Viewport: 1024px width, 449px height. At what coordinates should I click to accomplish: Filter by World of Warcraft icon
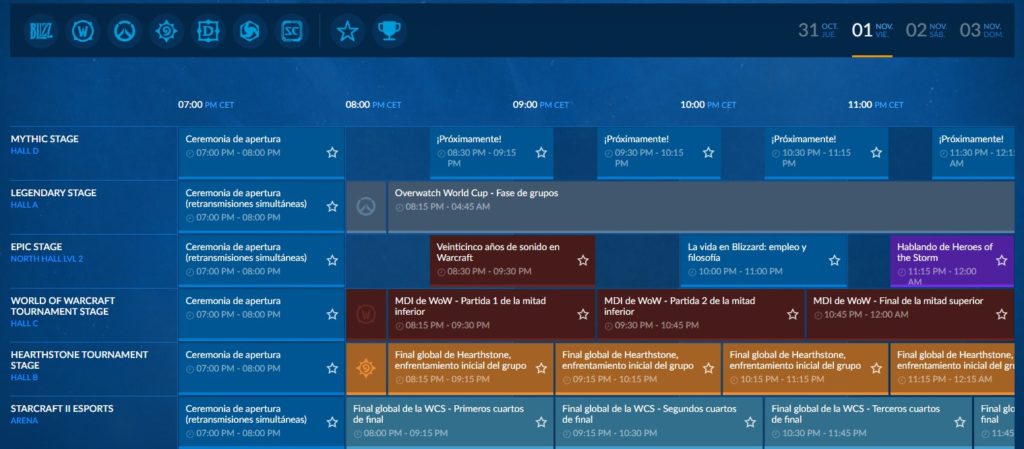click(x=84, y=31)
